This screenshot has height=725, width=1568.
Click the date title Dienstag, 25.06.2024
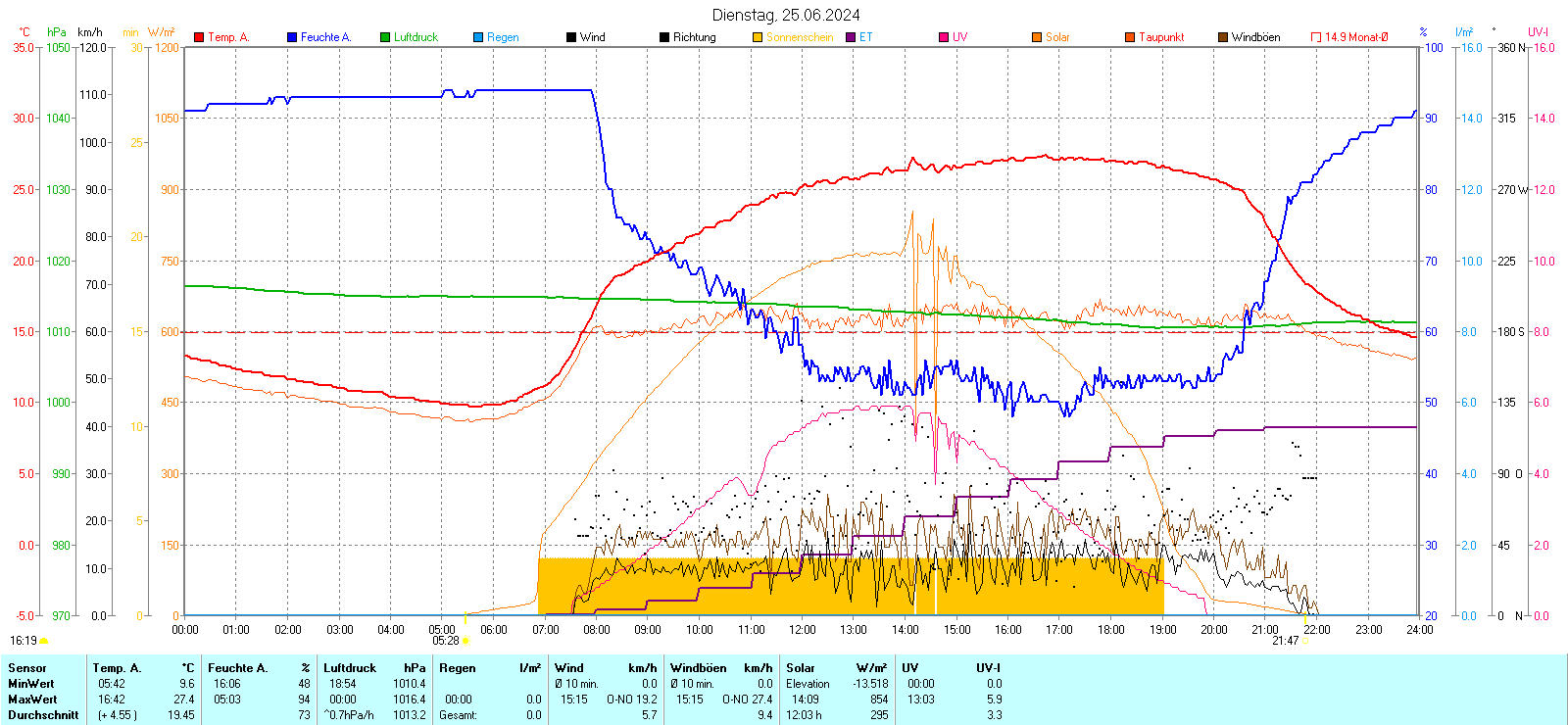click(x=786, y=15)
